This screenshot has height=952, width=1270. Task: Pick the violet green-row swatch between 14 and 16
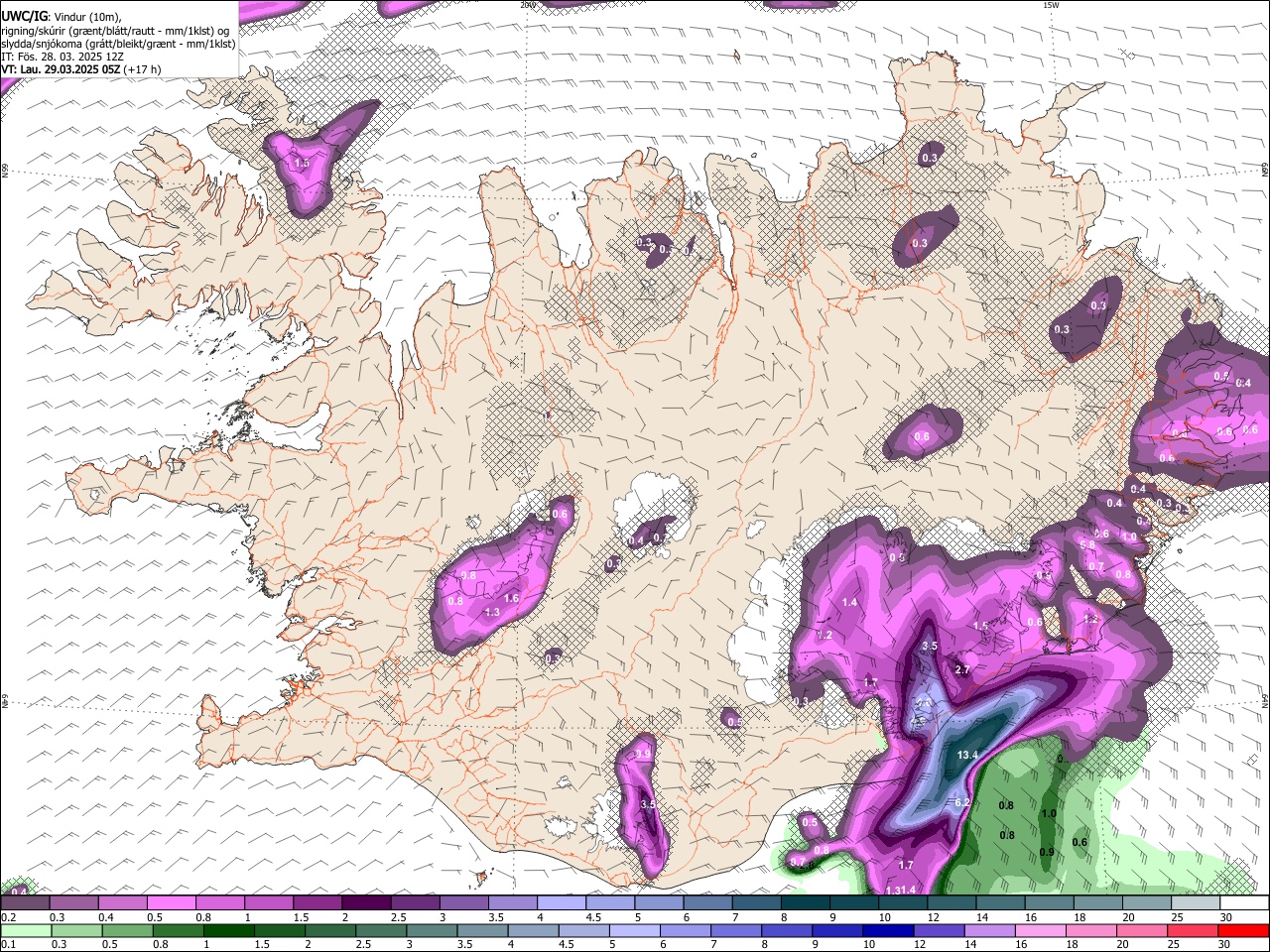tap(990, 930)
